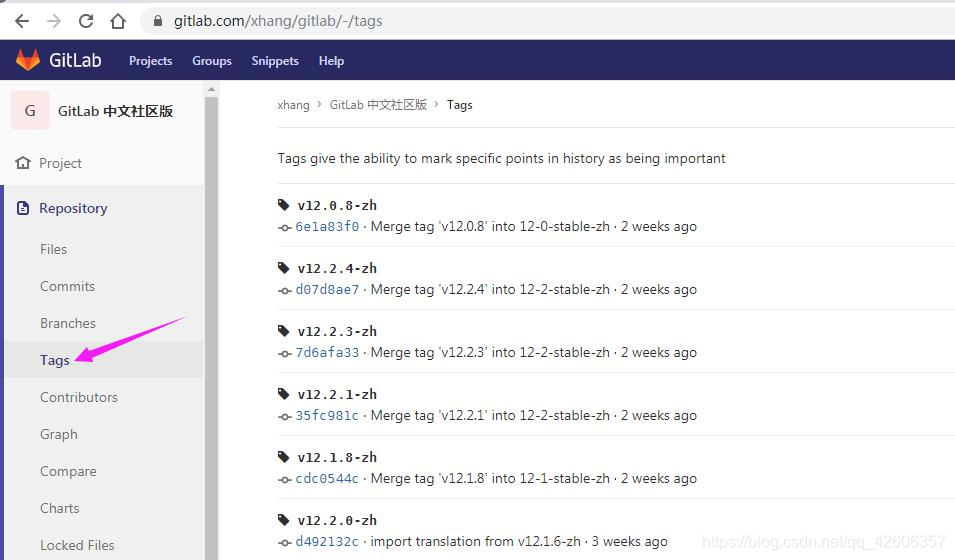Reload the page with refresh icon
This screenshot has width=955, height=560.
pyautogui.click(x=86, y=21)
